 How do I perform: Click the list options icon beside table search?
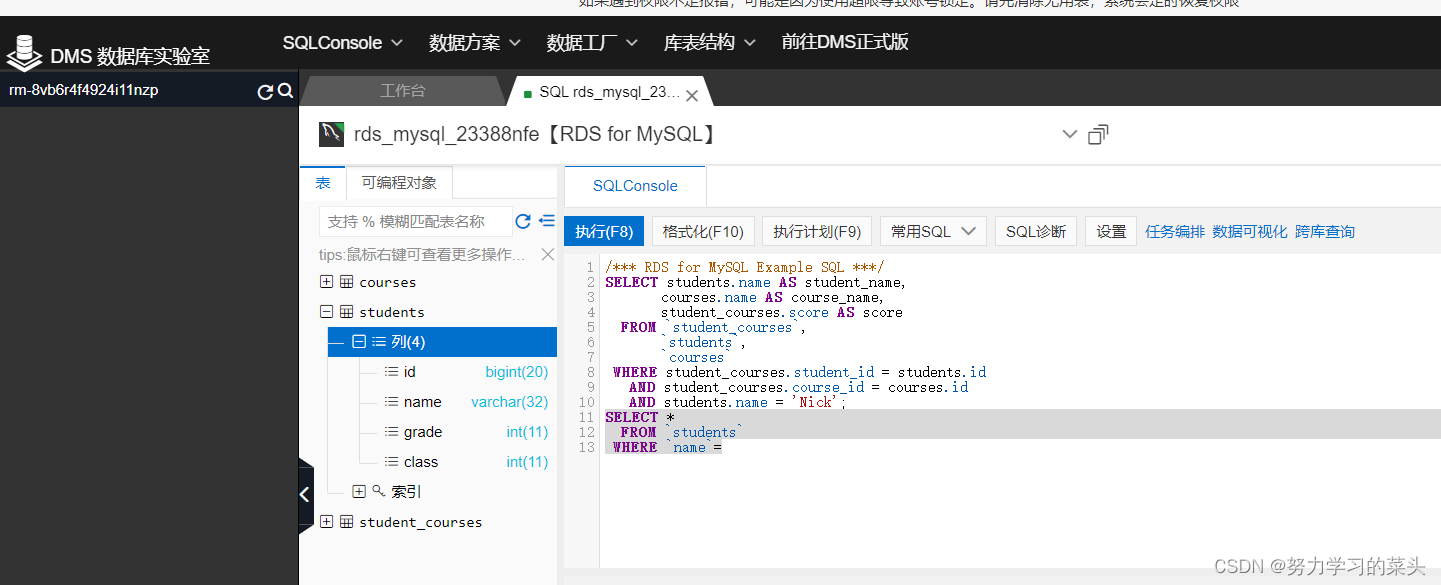tap(546, 221)
